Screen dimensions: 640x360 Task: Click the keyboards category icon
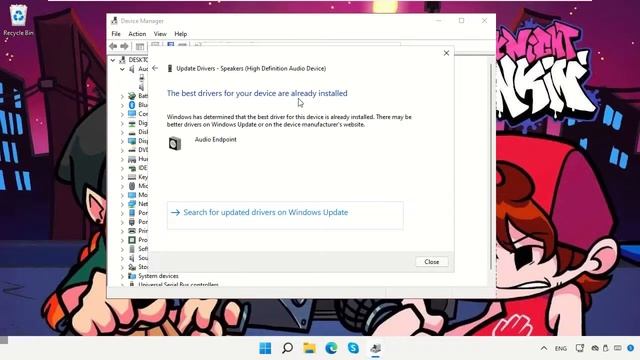click(132, 177)
